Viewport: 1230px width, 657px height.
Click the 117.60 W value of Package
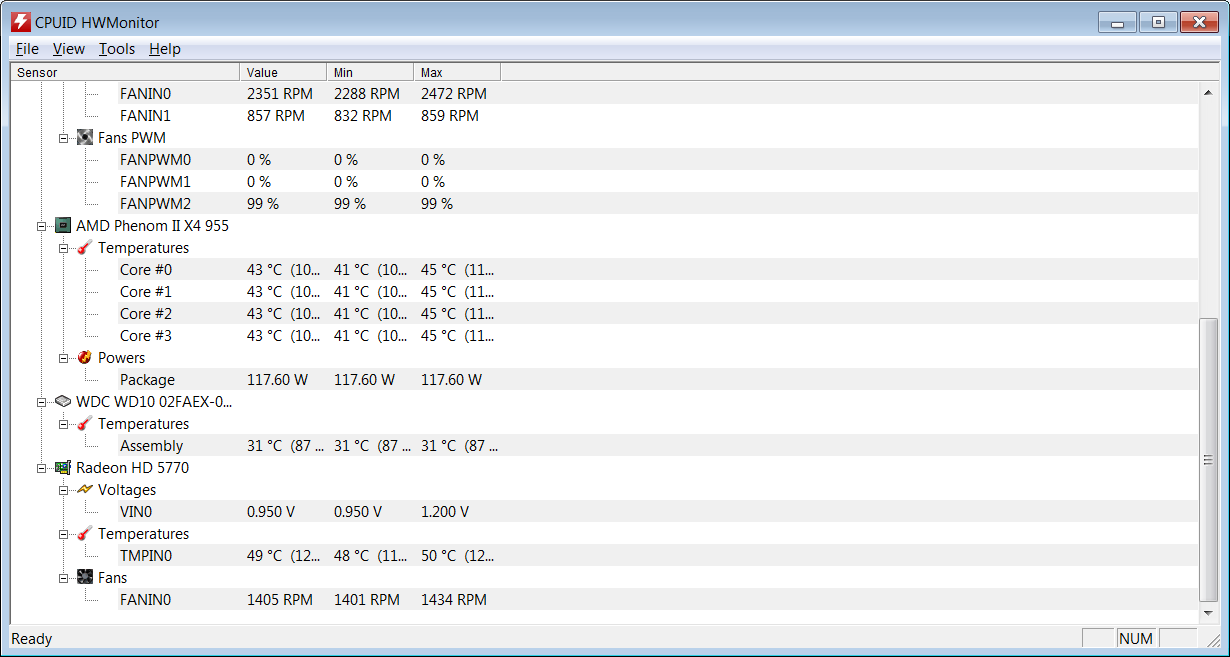click(x=277, y=380)
